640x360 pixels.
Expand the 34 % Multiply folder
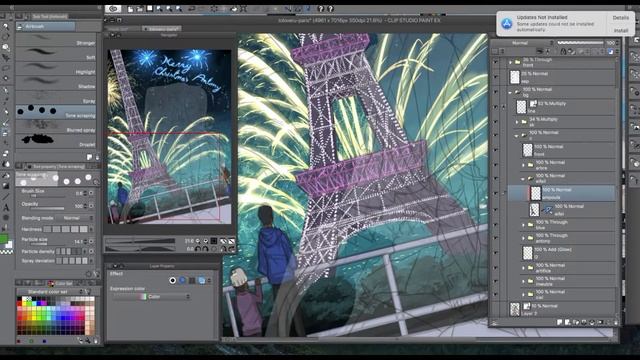[x=517, y=122]
